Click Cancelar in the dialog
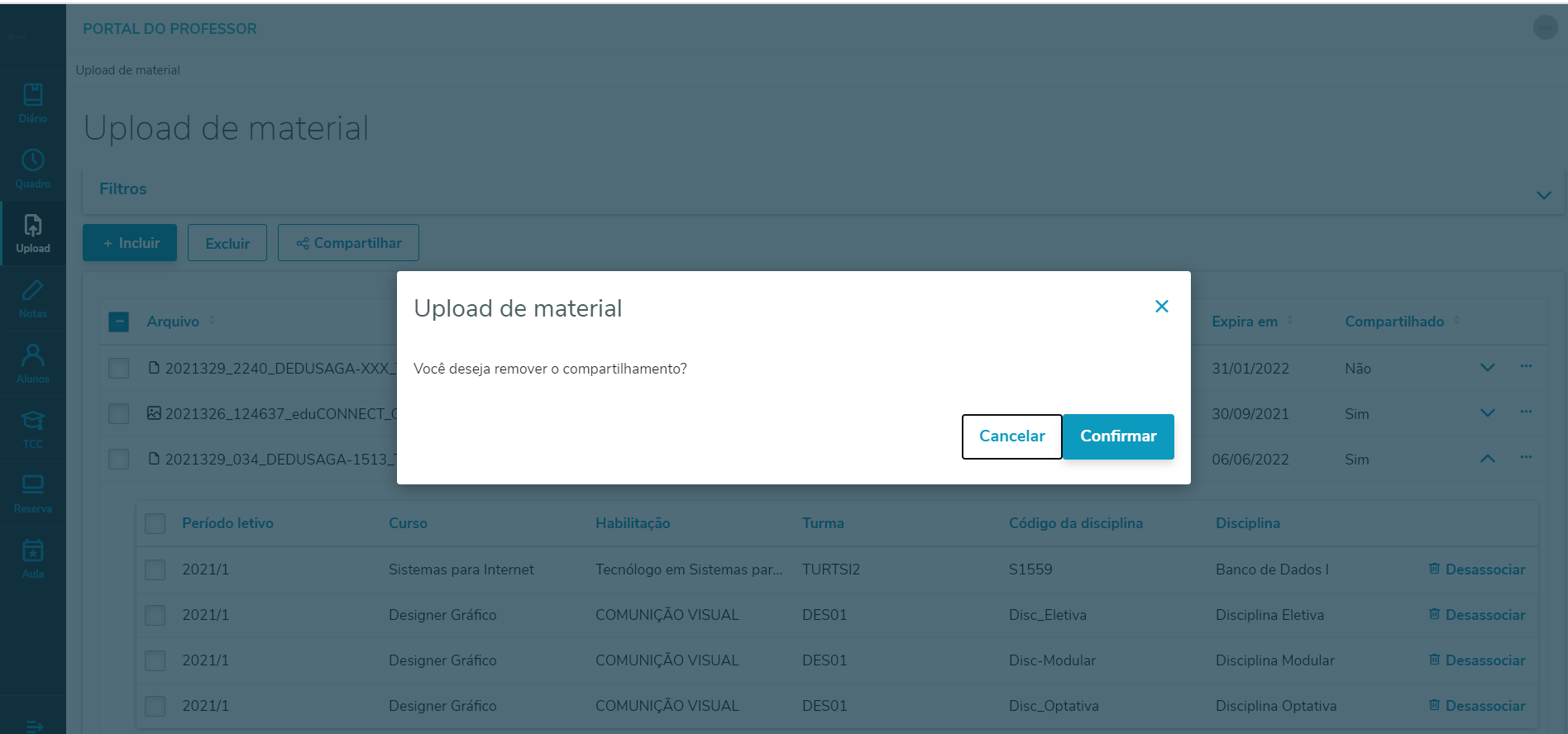This screenshot has width=1568, height=734. click(x=1012, y=436)
